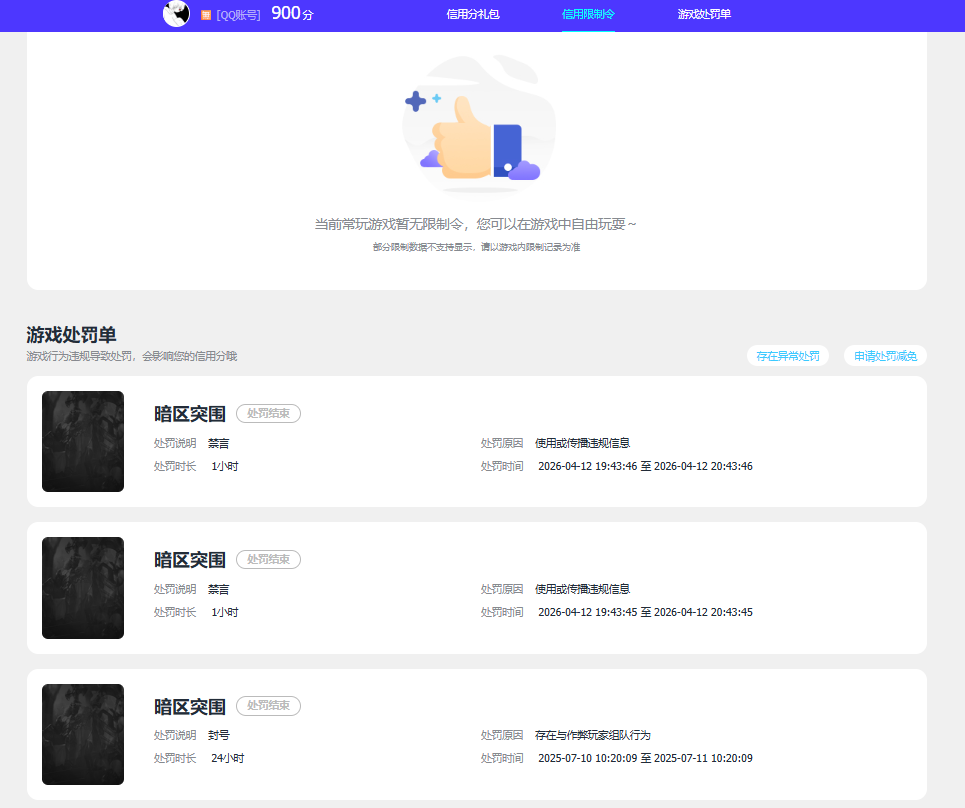The width and height of the screenshot is (965, 808).
Task: Click the 处罚结束 badge on the 封号 record
Action: coord(268,706)
